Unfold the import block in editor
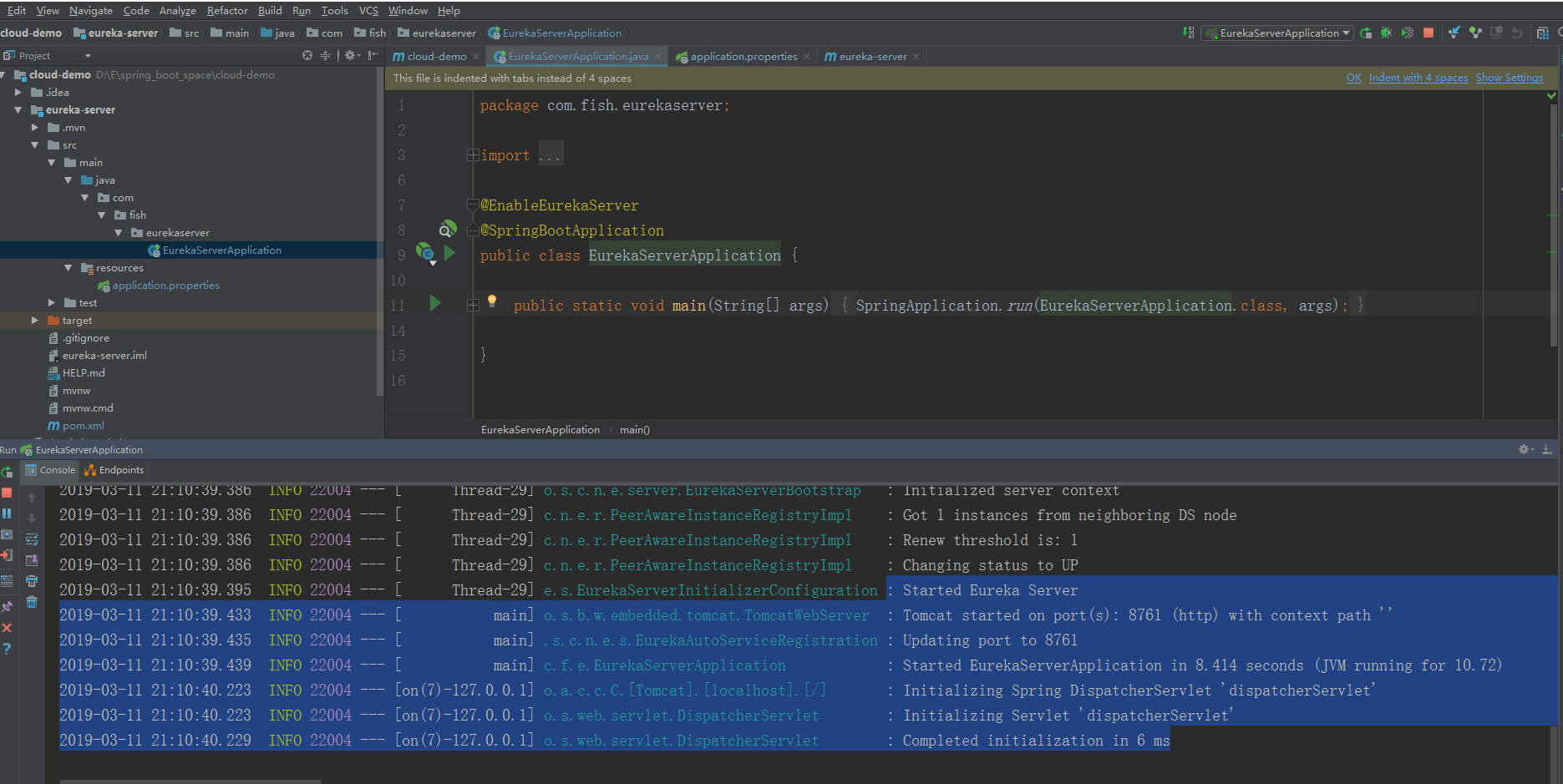The image size is (1563, 784). pos(473,155)
